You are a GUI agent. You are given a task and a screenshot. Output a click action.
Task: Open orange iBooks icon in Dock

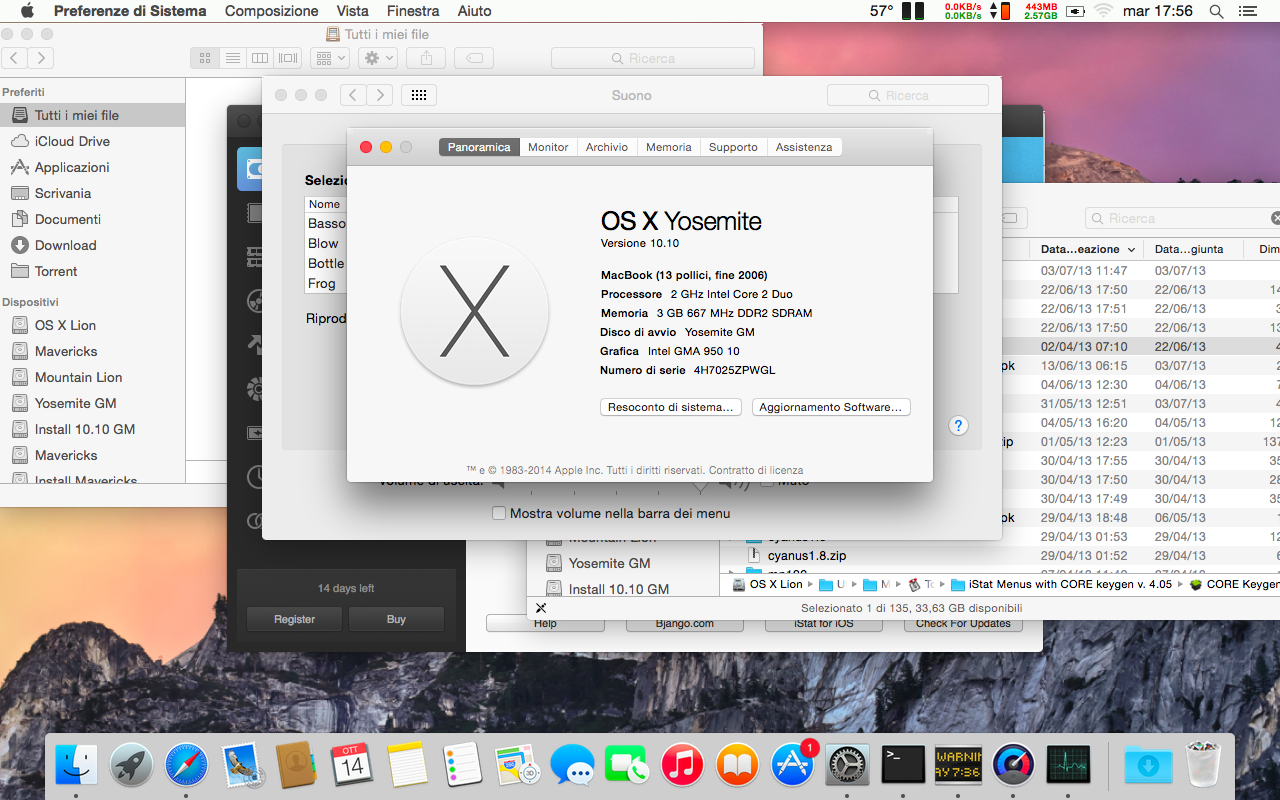(737, 766)
